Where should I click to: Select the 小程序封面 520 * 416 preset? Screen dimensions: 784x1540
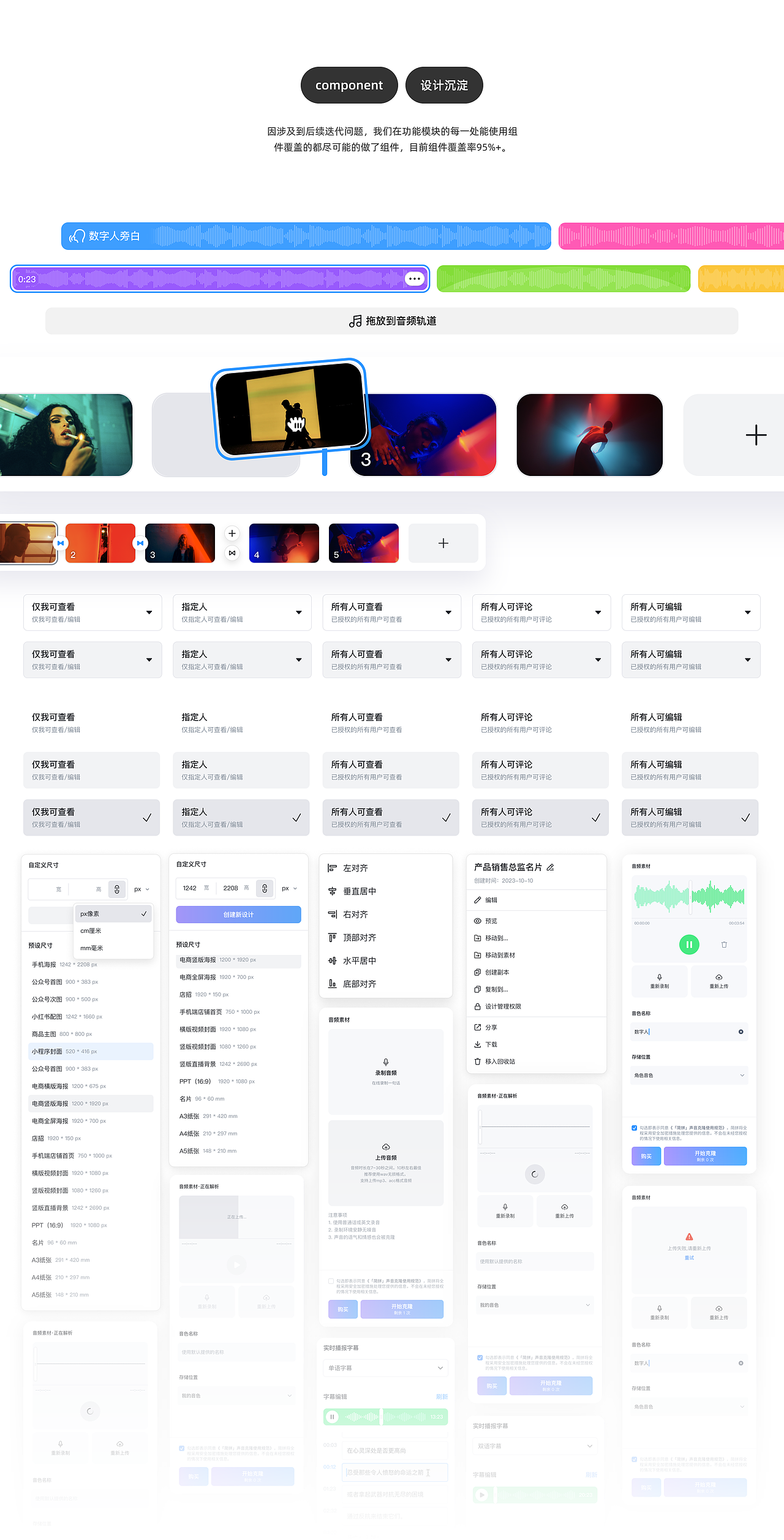pyautogui.click(x=91, y=1051)
